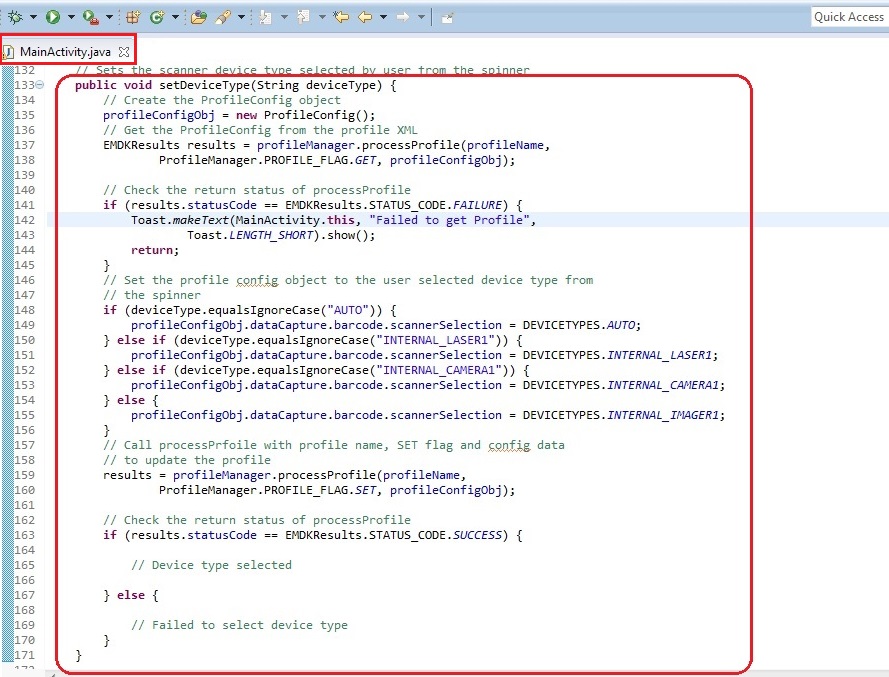Launch External Tools run icon
Image resolution: width=889 pixels, height=677 pixels.
(90, 17)
